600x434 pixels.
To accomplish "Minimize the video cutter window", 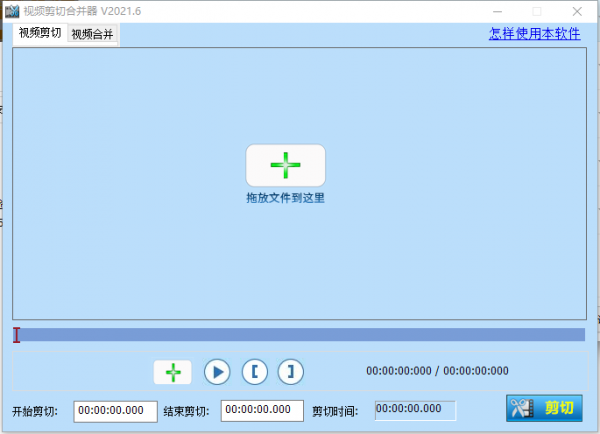I will (x=495, y=10).
